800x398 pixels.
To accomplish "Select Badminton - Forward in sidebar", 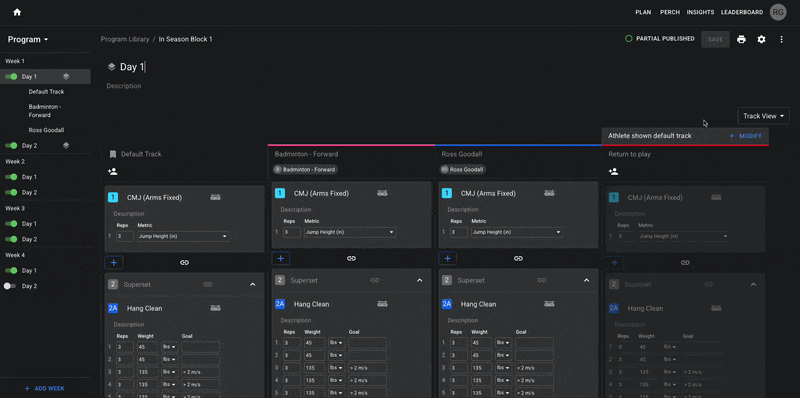I will click(45, 111).
